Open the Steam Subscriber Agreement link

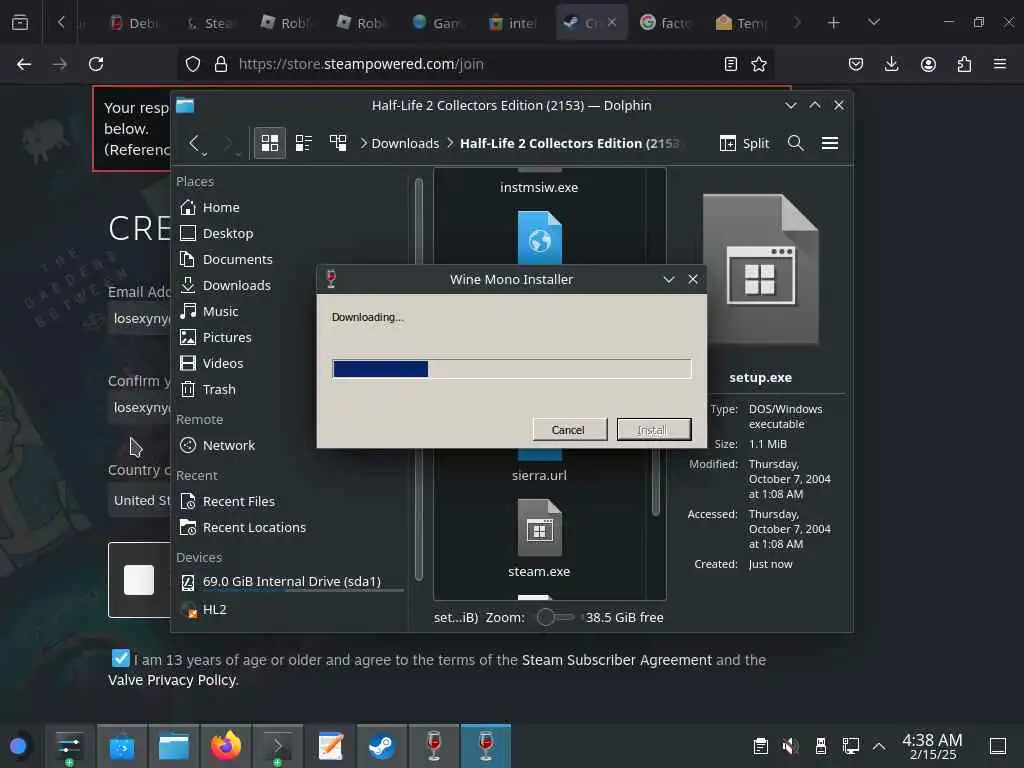pos(616,660)
